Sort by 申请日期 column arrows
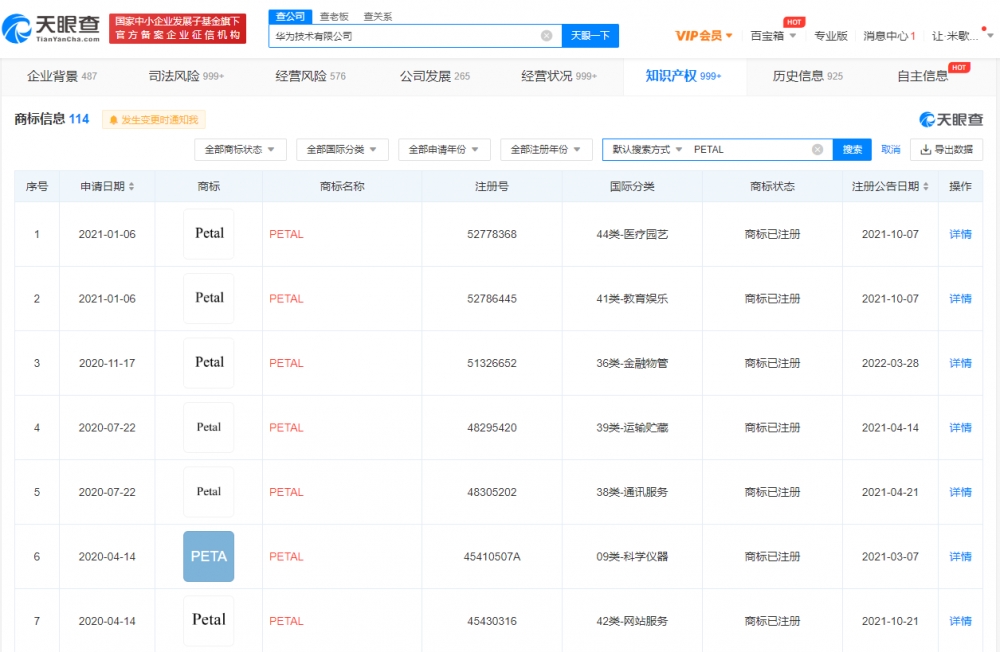Screen dimensions: 1000x652 click(131, 186)
